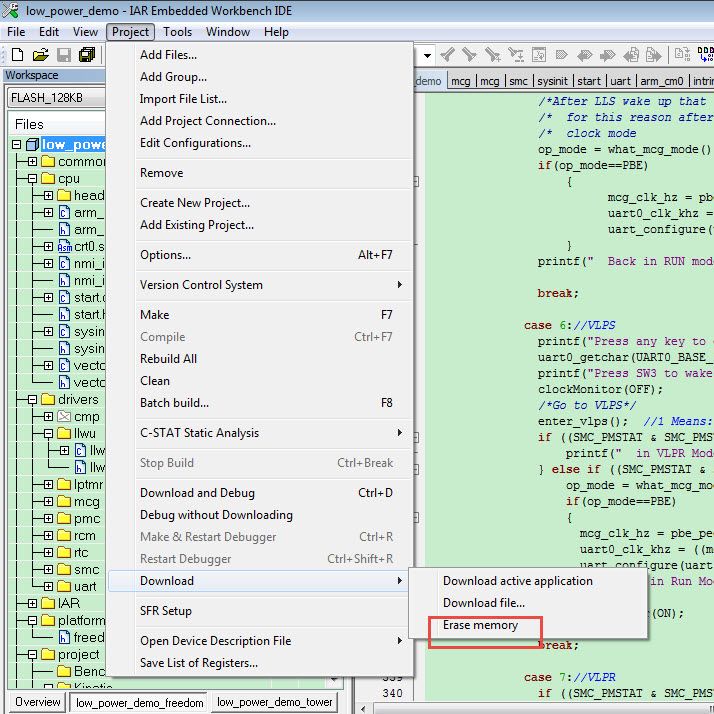Expand the uart folder node
The height and width of the screenshot is (714, 714).
point(48,586)
